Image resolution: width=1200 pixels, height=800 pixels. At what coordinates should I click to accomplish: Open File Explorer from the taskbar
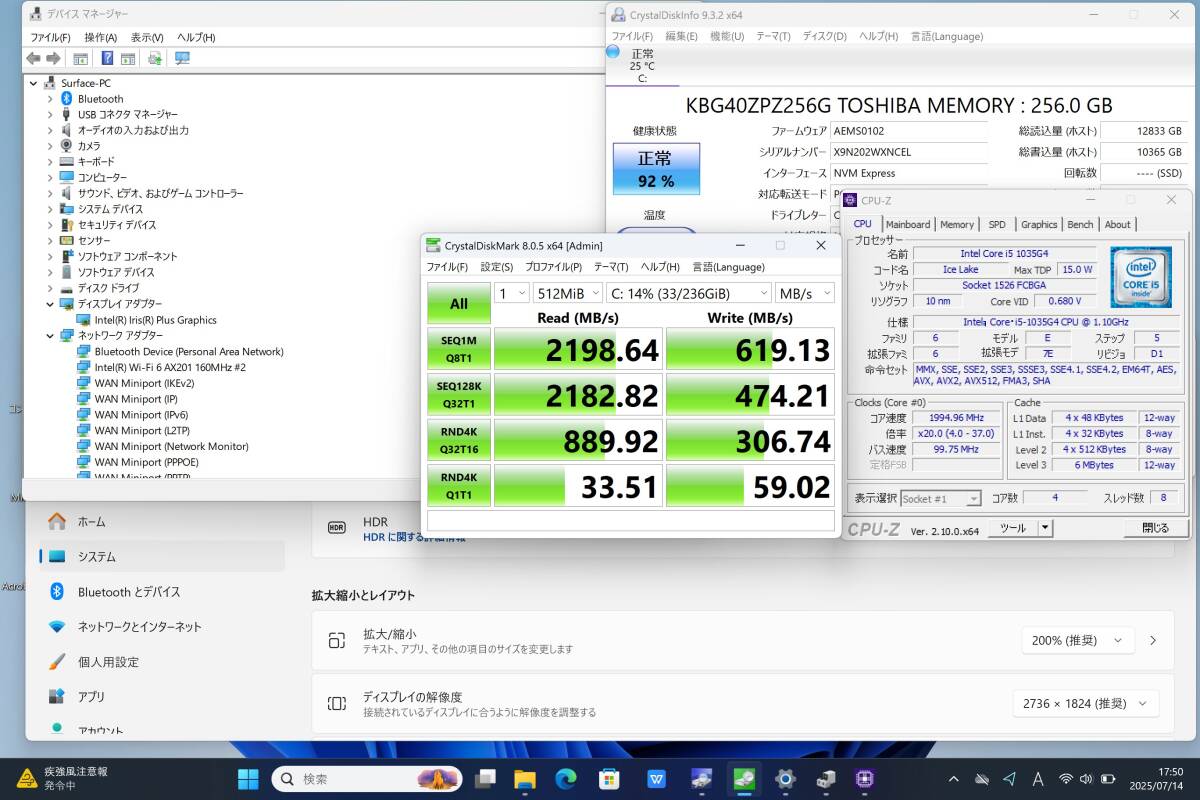pos(525,779)
